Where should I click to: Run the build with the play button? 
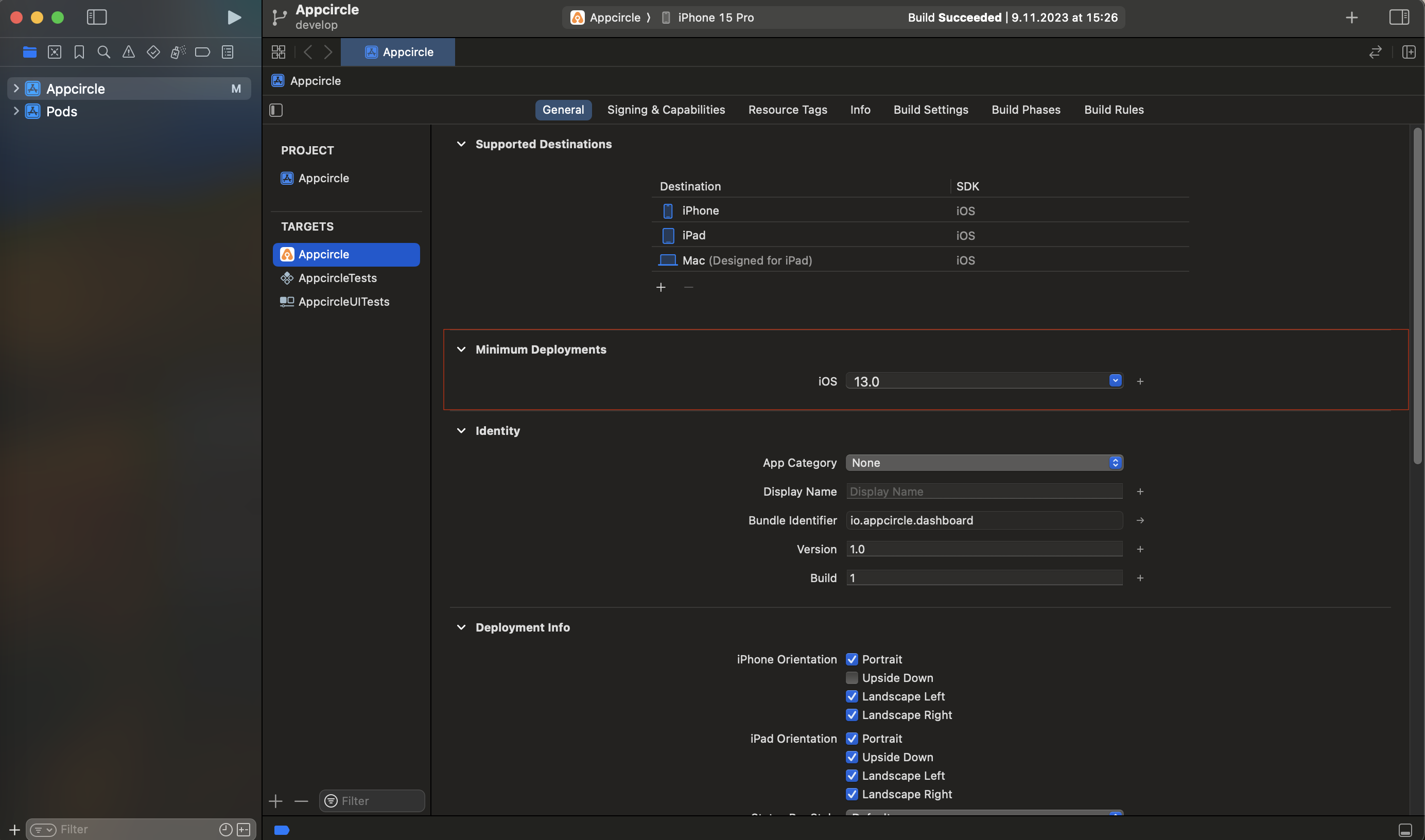click(x=234, y=17)
